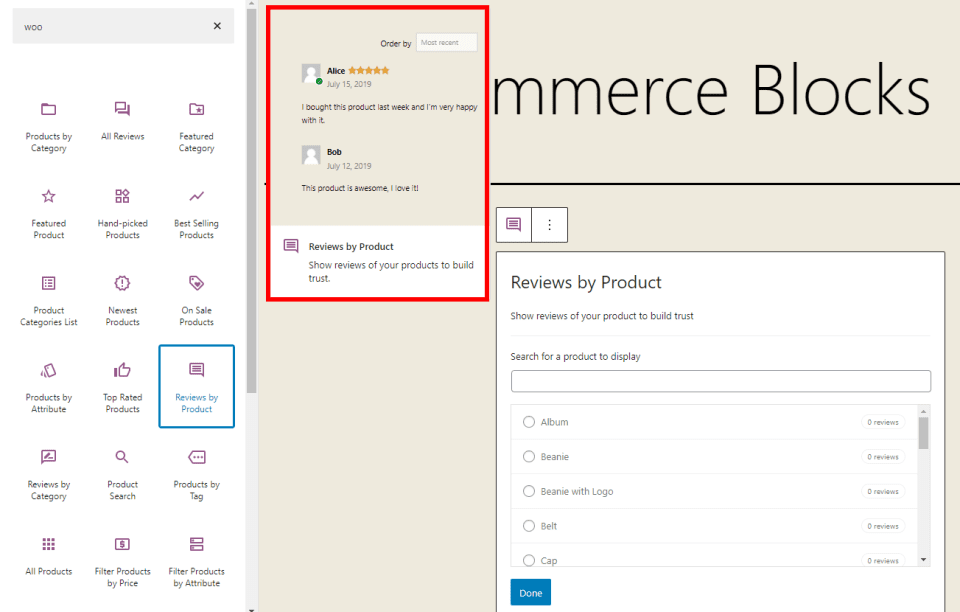This screenshot has width=960, height=612.
Task: Add the Featured Product block
Action: 47,212
